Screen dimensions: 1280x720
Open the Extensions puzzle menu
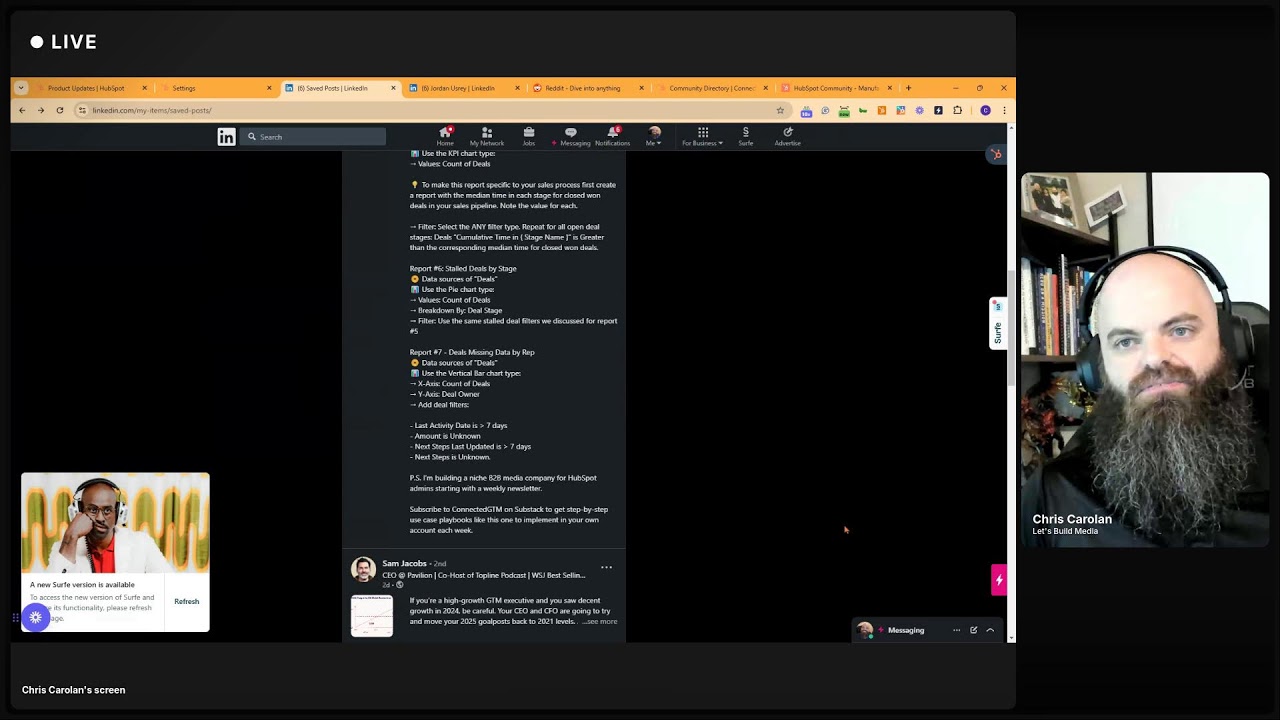(958, 111)
